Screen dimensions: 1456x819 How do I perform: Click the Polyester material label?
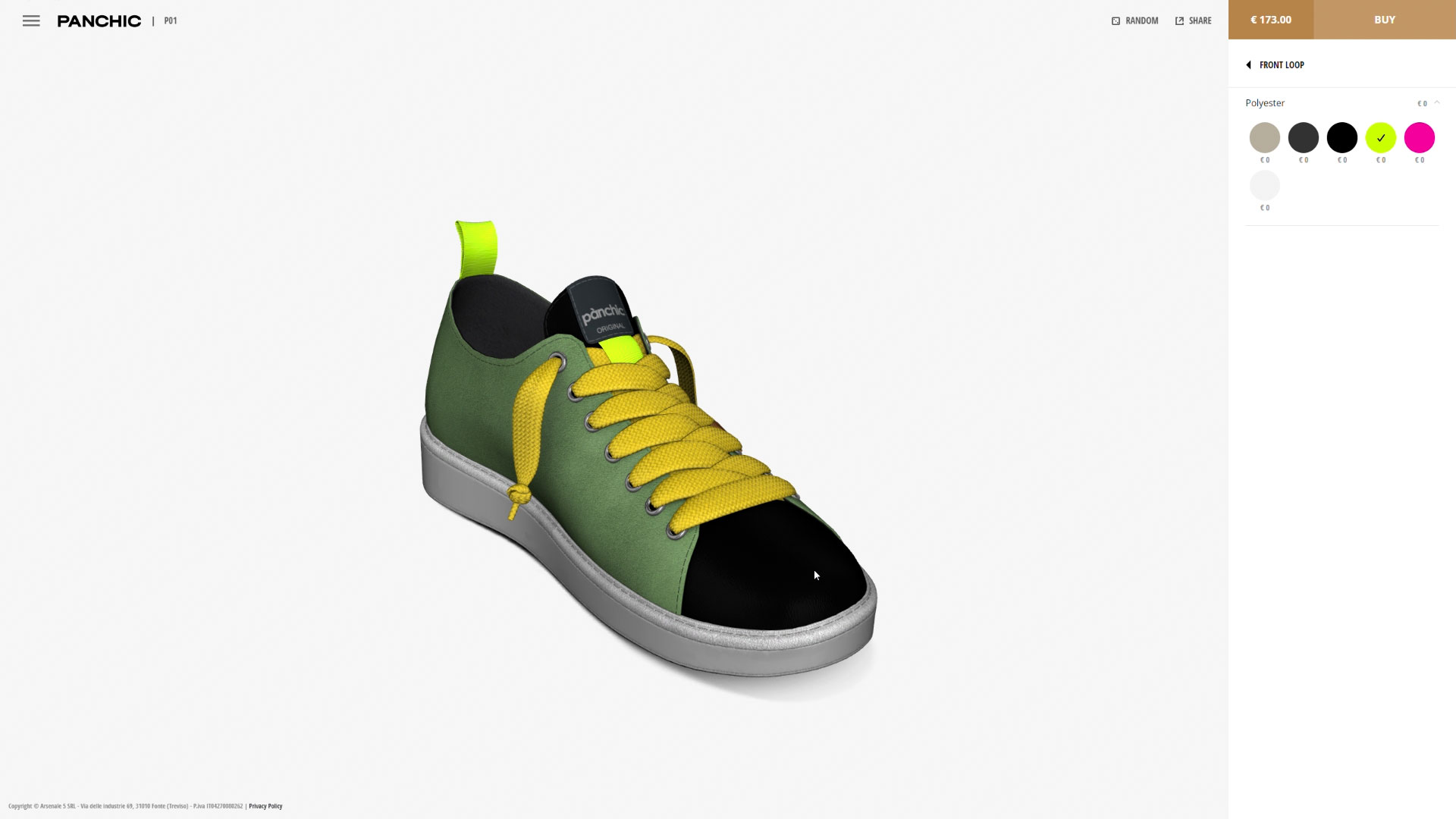pyautogui.click(x=1264, y=103)
